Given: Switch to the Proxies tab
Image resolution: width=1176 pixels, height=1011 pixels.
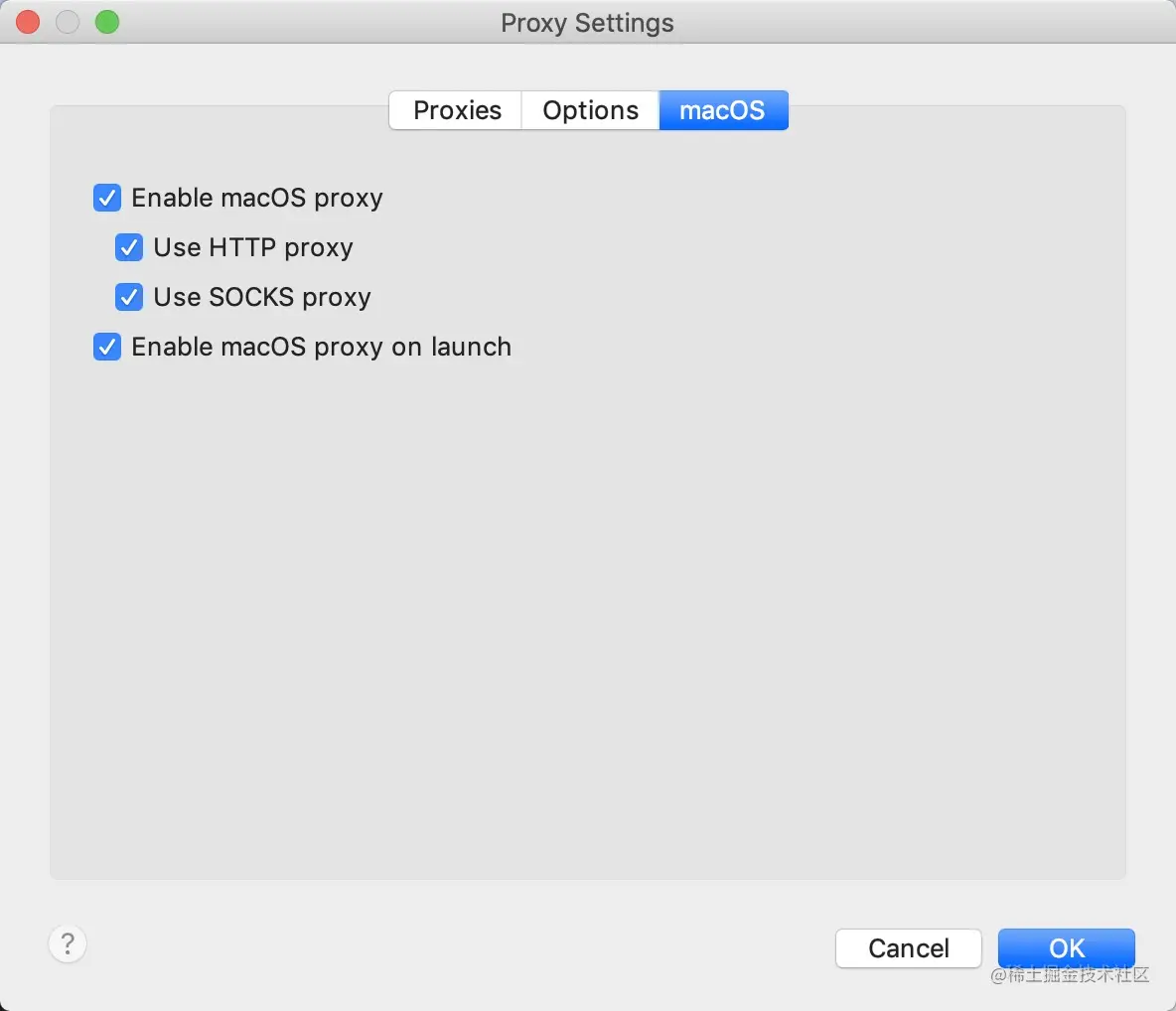Looking at the screenshot, I should (457, 110).
